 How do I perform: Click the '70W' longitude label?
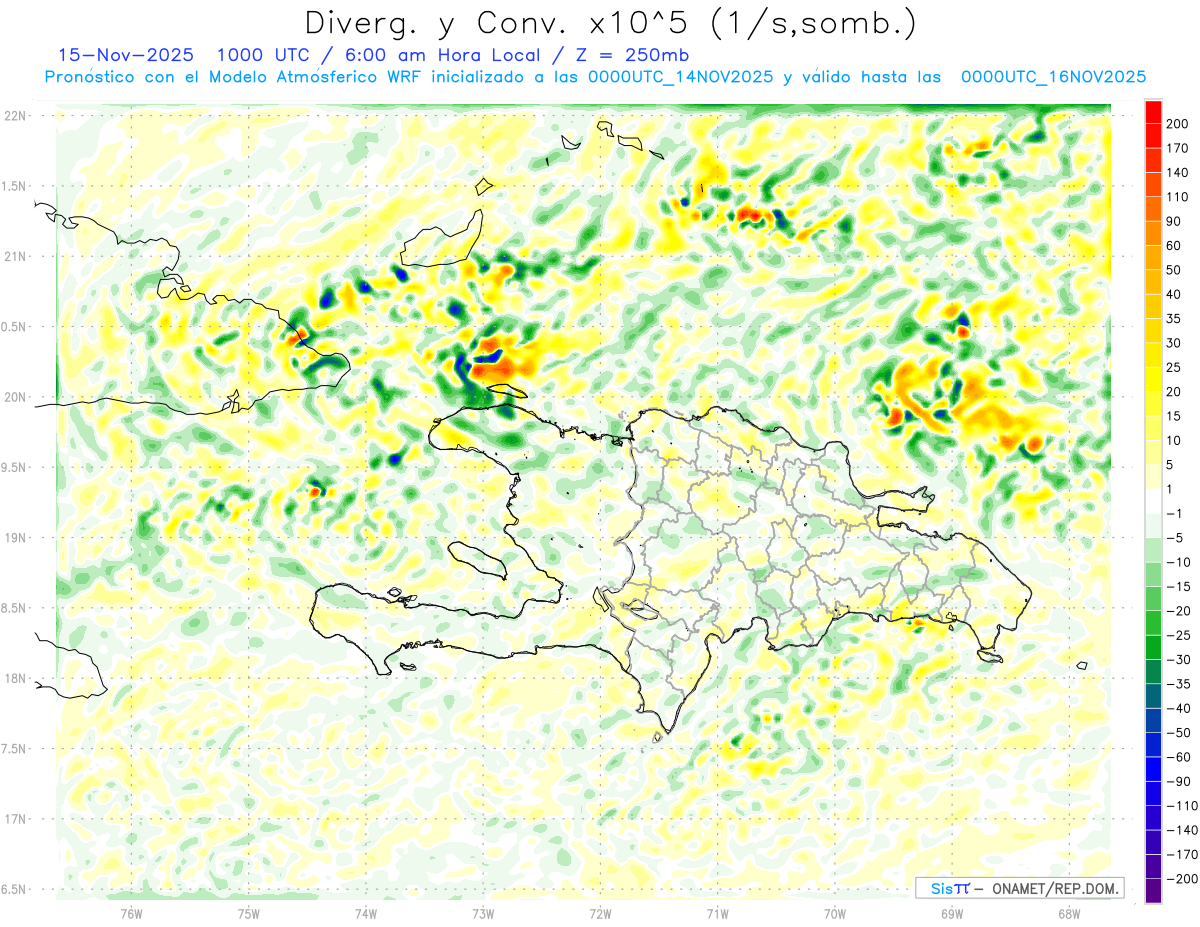pyautogui.click(x=835, y=913)
